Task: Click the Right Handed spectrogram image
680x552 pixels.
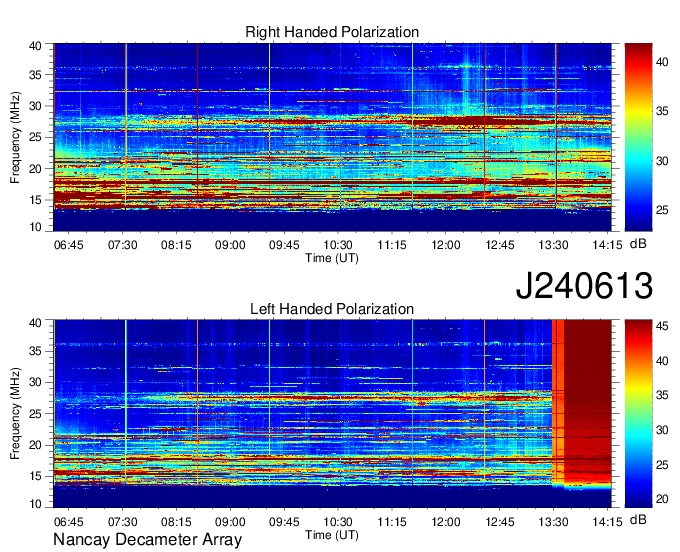Action: point(332,137)
